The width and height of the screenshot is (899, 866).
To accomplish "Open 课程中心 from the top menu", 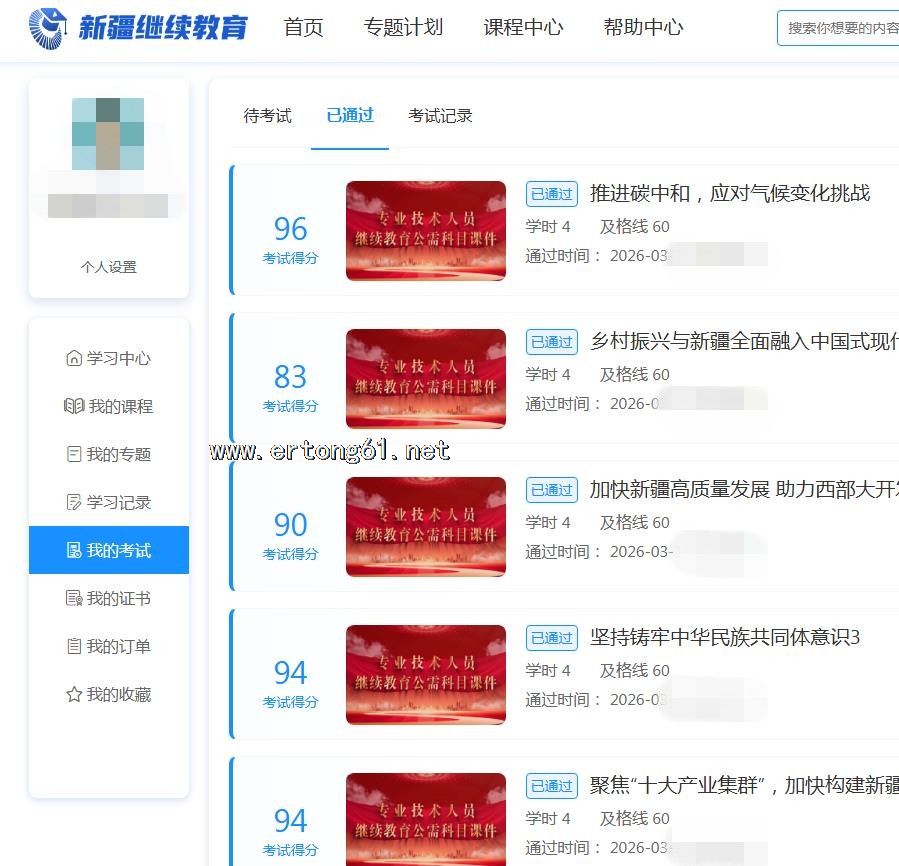I will click(523, 28).
